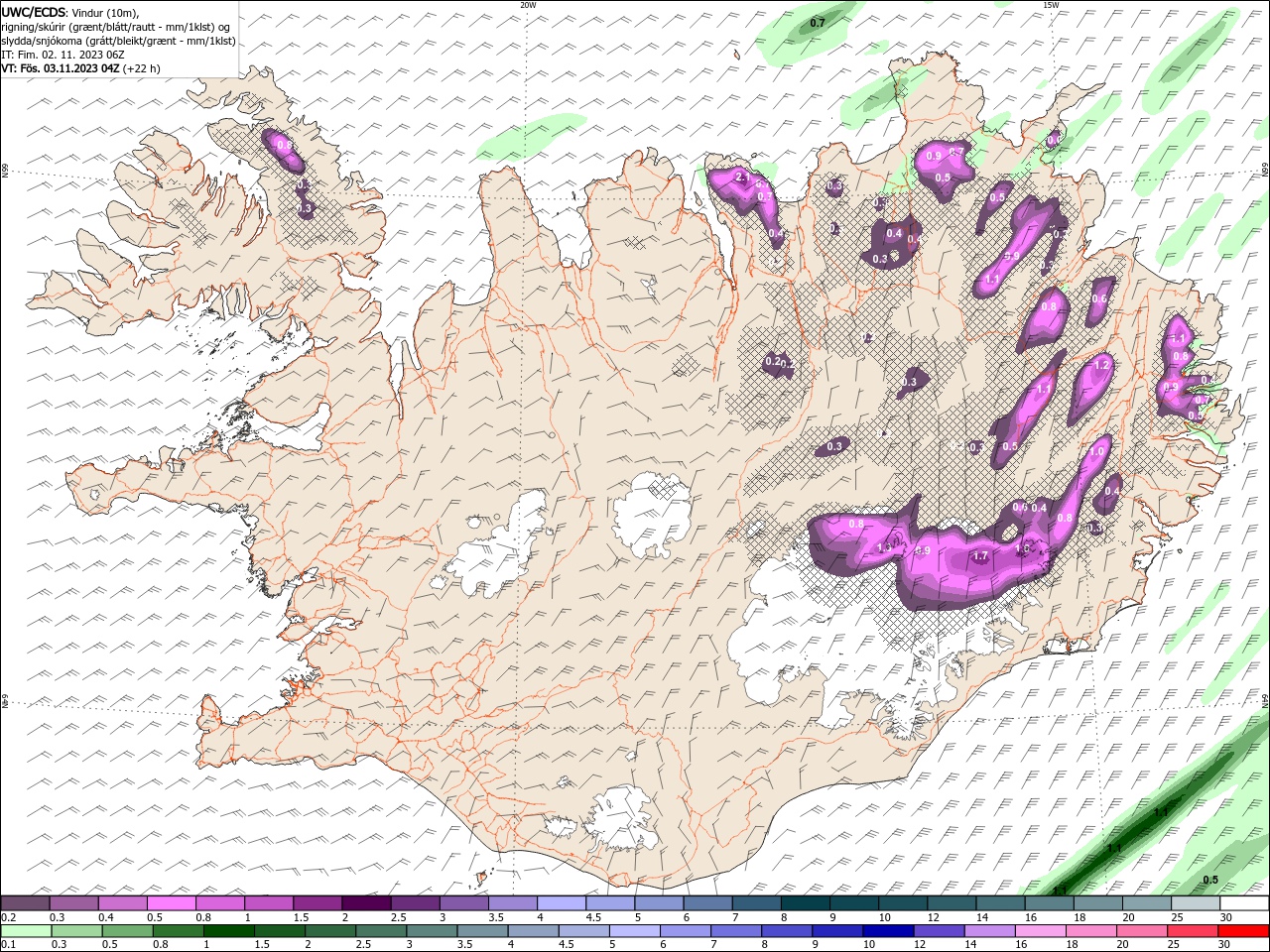This screenshot has width=1270, height=952.
Task: Click the "20W" longitude label at the top
Action: 528,5
